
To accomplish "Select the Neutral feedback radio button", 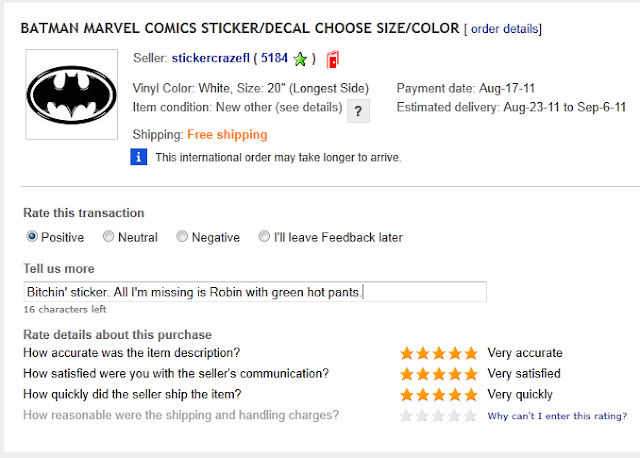I will (108, 236).
